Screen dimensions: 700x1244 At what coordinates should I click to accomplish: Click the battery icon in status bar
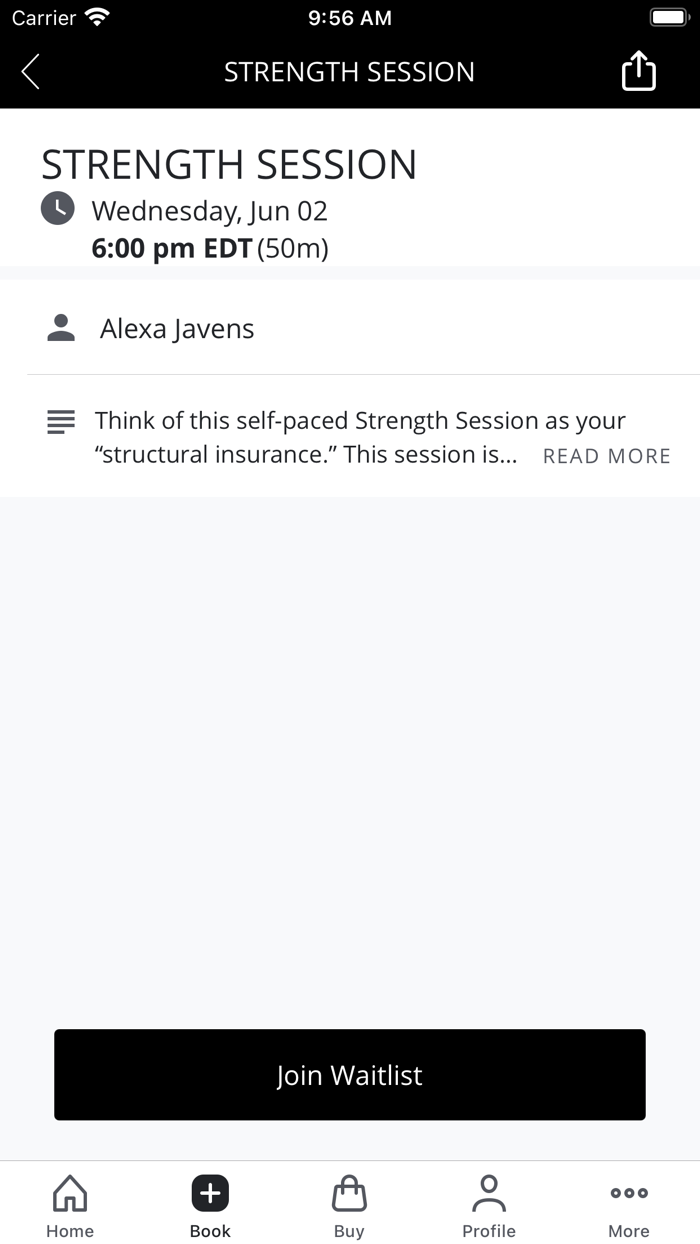pos(668,18)
